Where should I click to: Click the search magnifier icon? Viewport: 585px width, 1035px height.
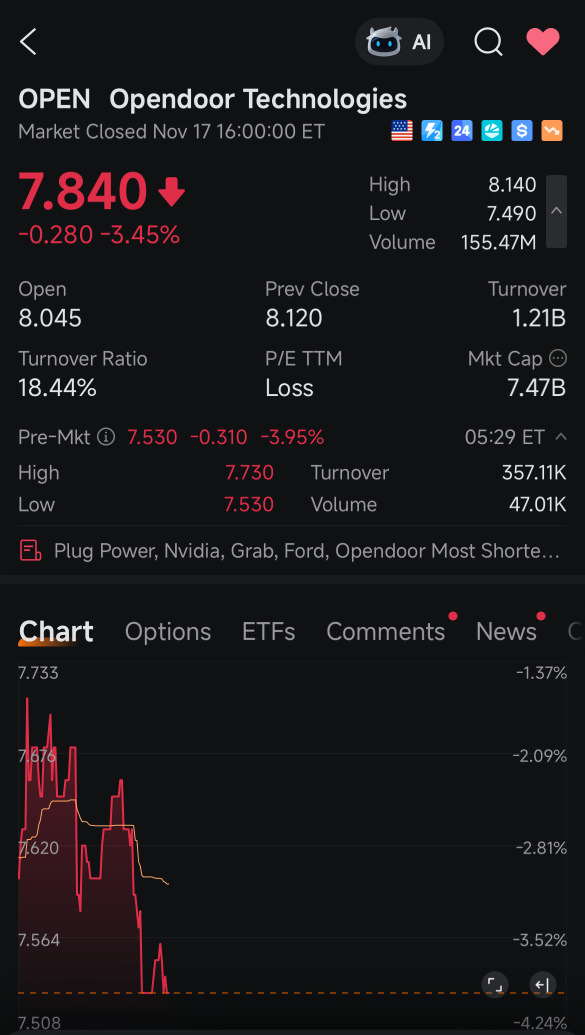[x=488, y=42]
